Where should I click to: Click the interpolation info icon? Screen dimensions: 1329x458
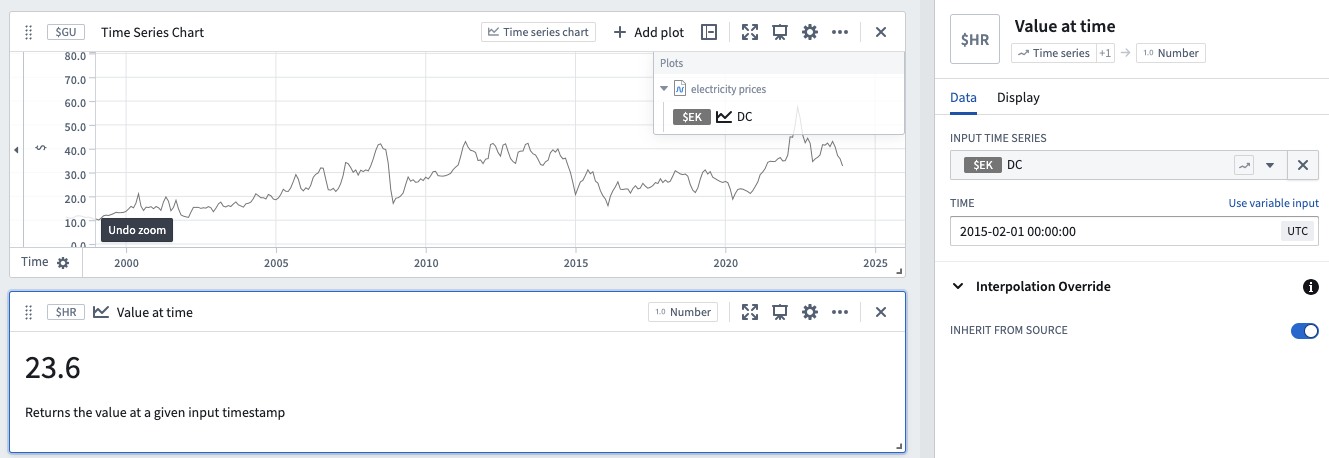pyautogui.click(x=1310, y=287)
